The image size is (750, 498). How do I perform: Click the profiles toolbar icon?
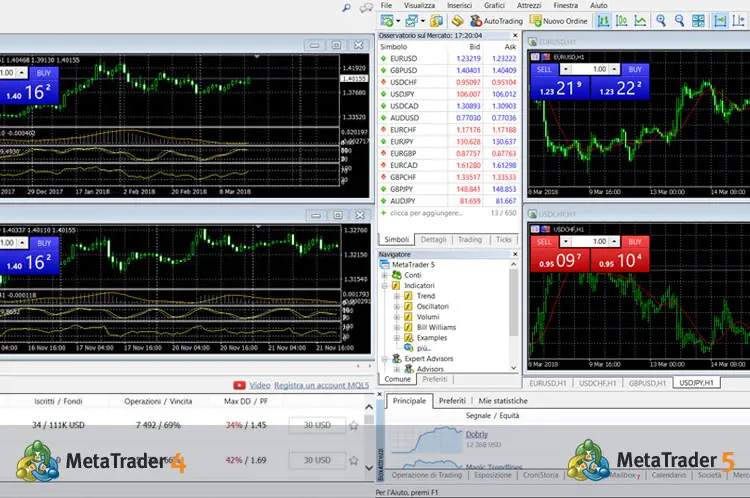pyautogui.click(x=411, y=21)
